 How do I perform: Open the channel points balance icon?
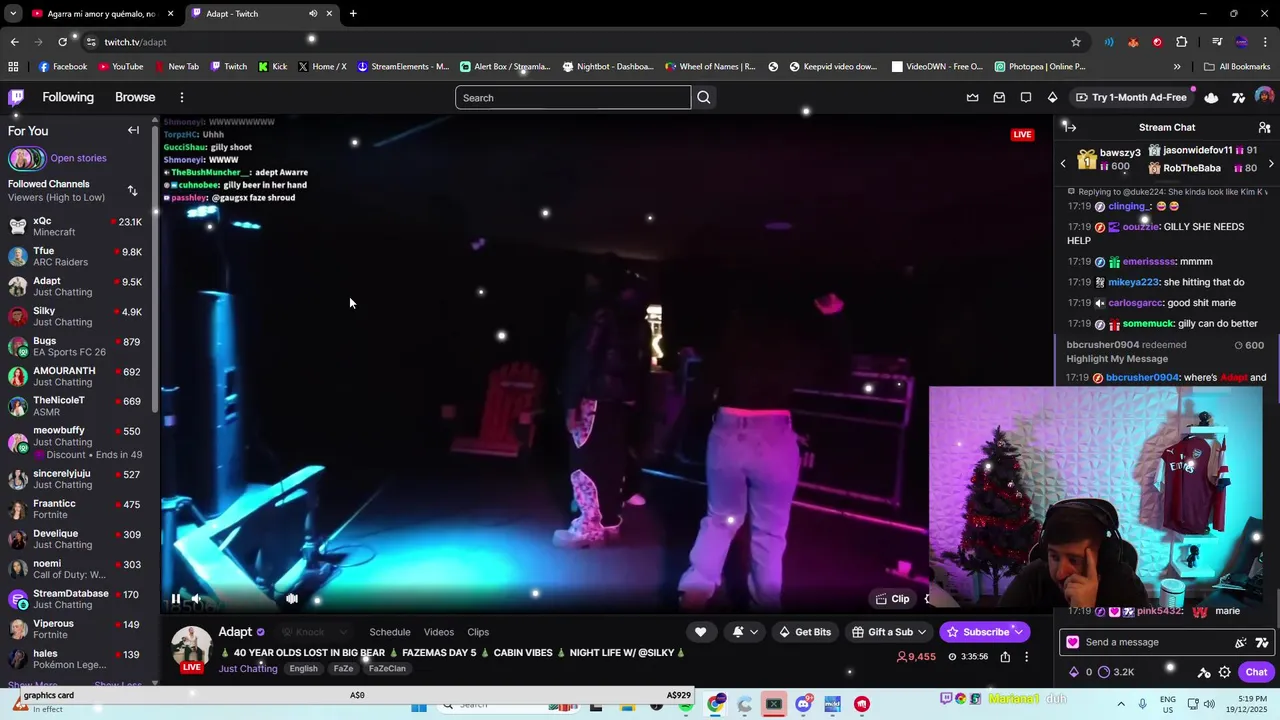pyautogui.click(x=1103, y=672)
